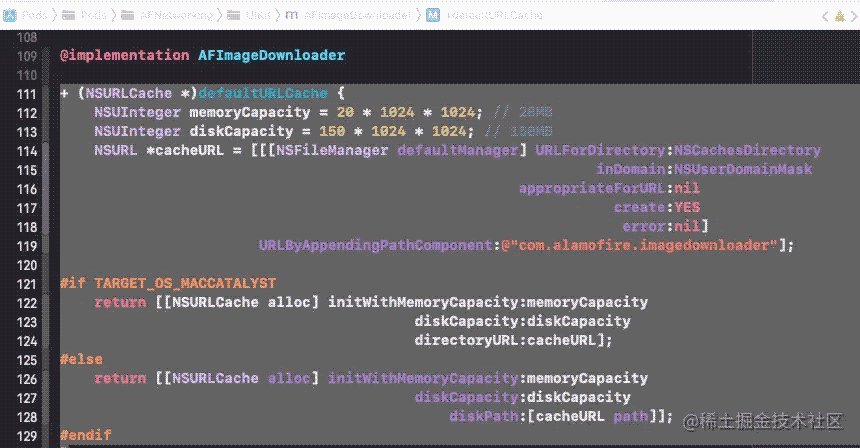The image size is (860, 448).
Task: Click line number 125 in gutter
Action: pos(27,360)
